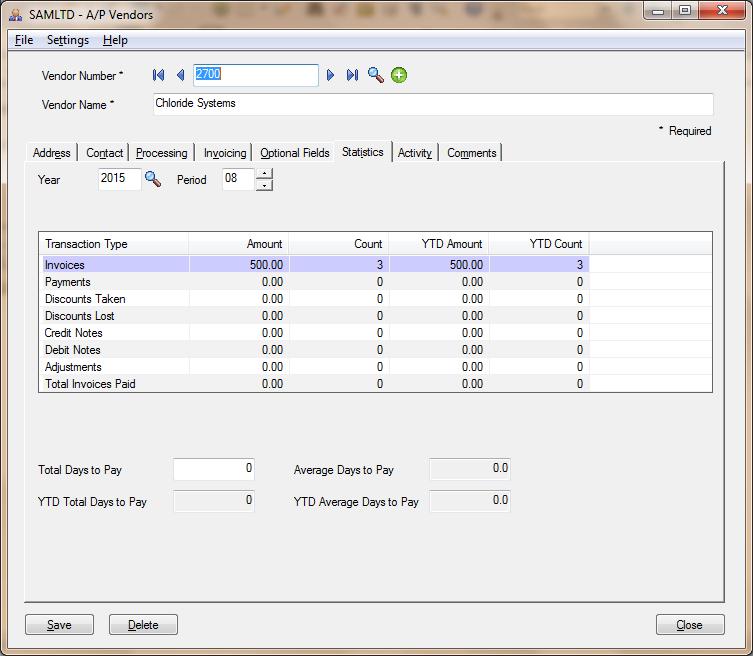The height and width of the screenshot is (656, 753).
Task: Click the YTD Count column header
Action: coord(539,243)
